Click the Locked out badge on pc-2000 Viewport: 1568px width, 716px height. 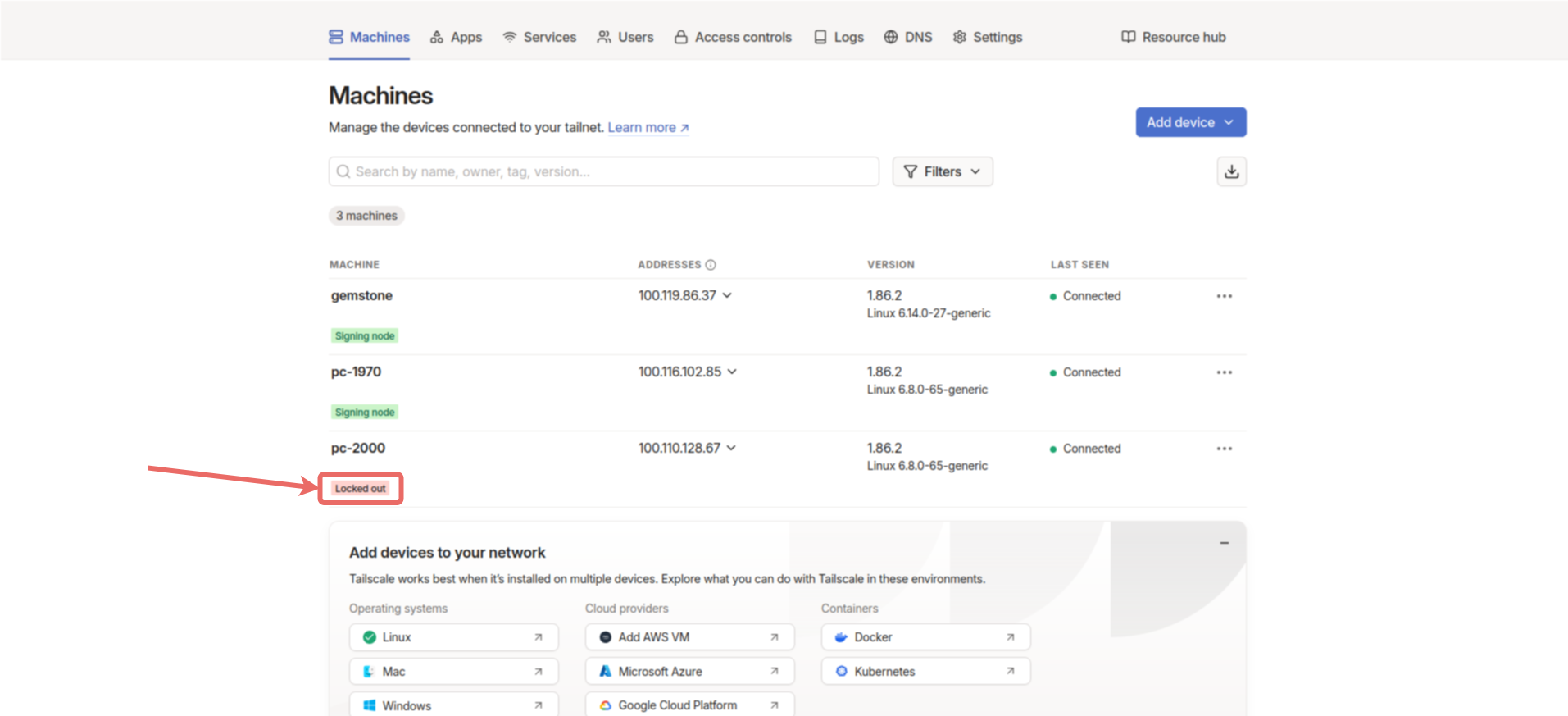coord(360,489)
